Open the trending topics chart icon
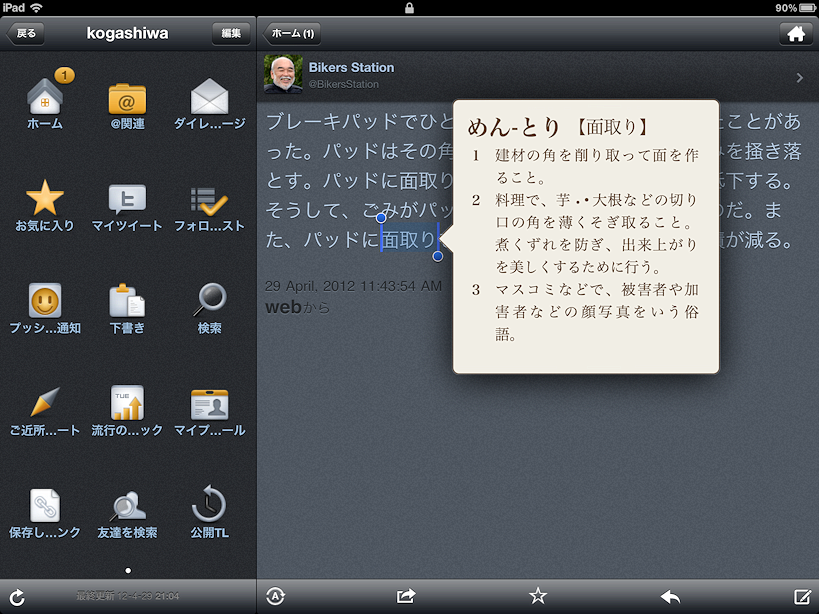819x614 pixels. click(x=127, y=405)
